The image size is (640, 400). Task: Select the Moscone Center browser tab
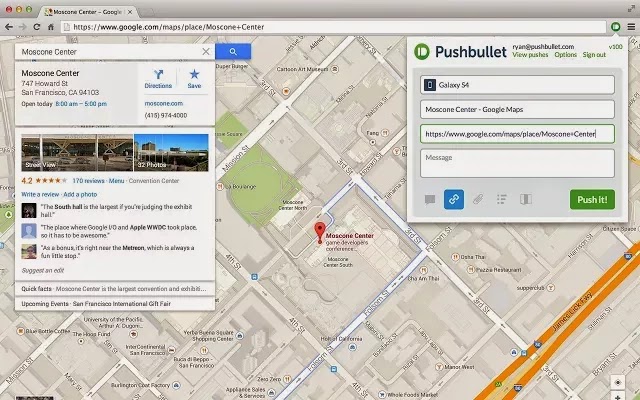(88, 12)
